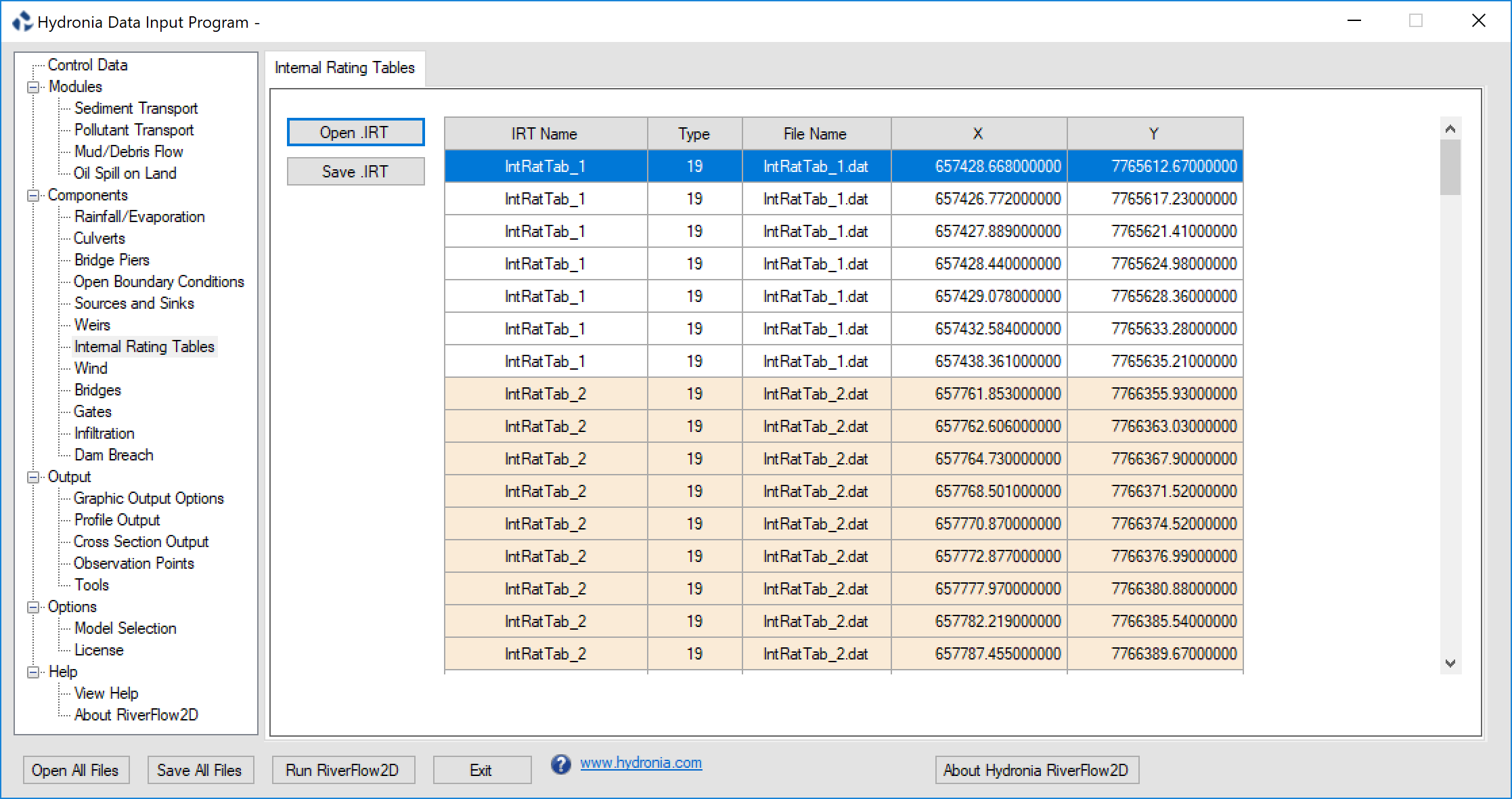Select License in the tree
The height and width of the screenshot is (799, 1512).
click(99, 650)
